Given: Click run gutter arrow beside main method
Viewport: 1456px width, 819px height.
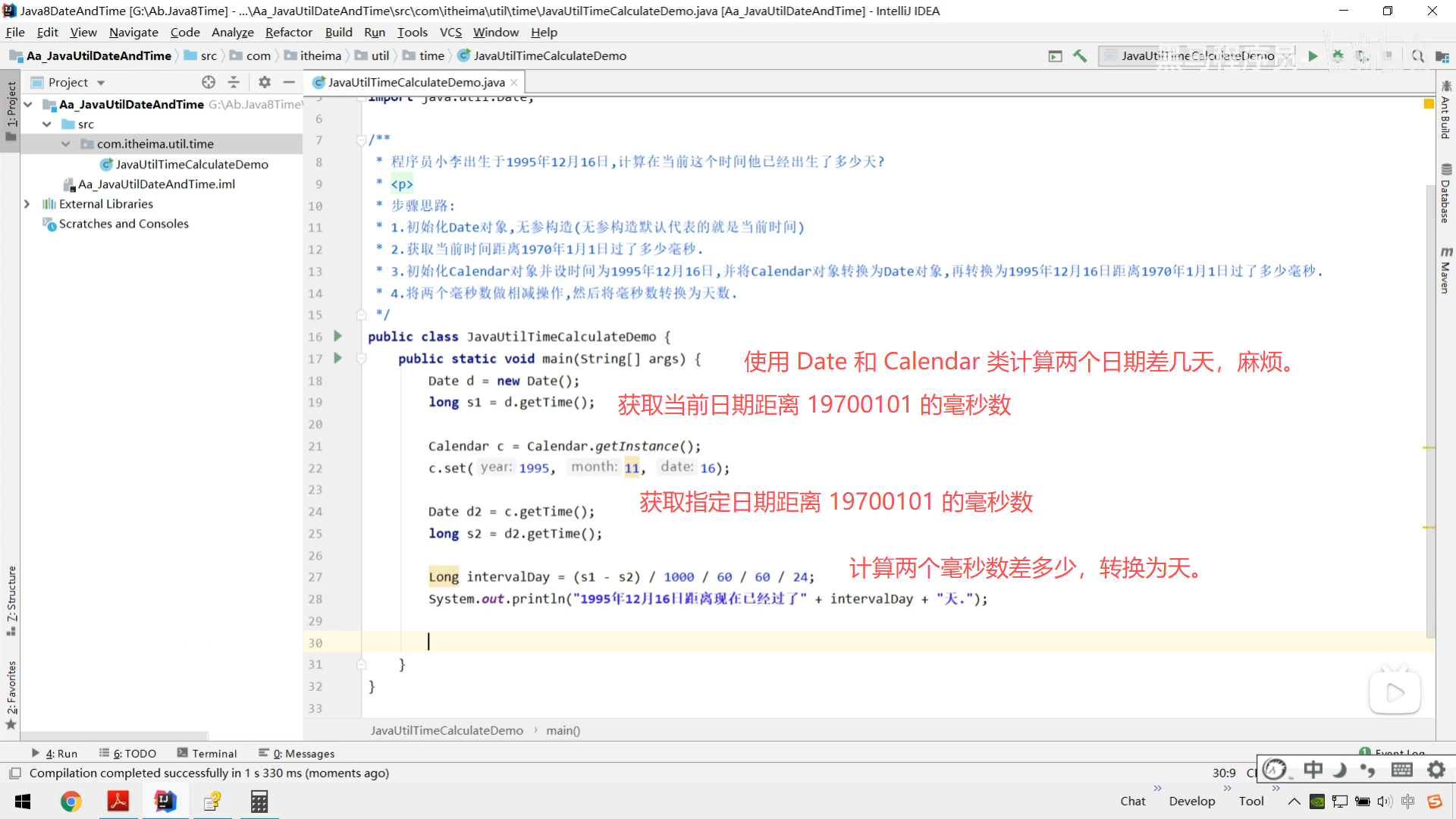Looking at the screenshot, I should pyautogui.click(x=338, y=358).
